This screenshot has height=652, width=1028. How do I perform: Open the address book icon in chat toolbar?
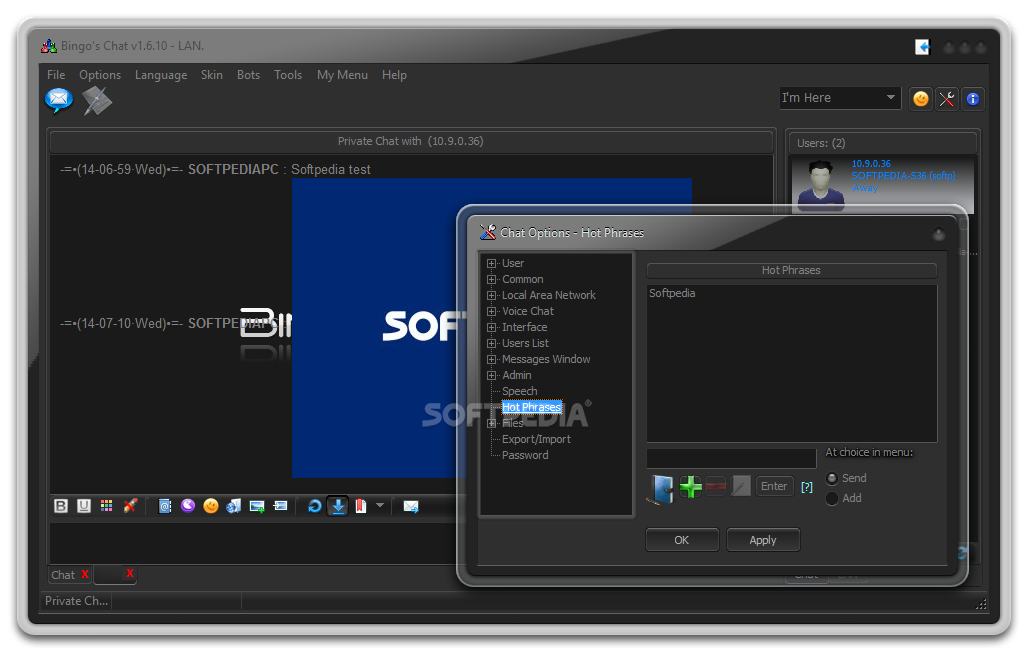pos(165,506)
